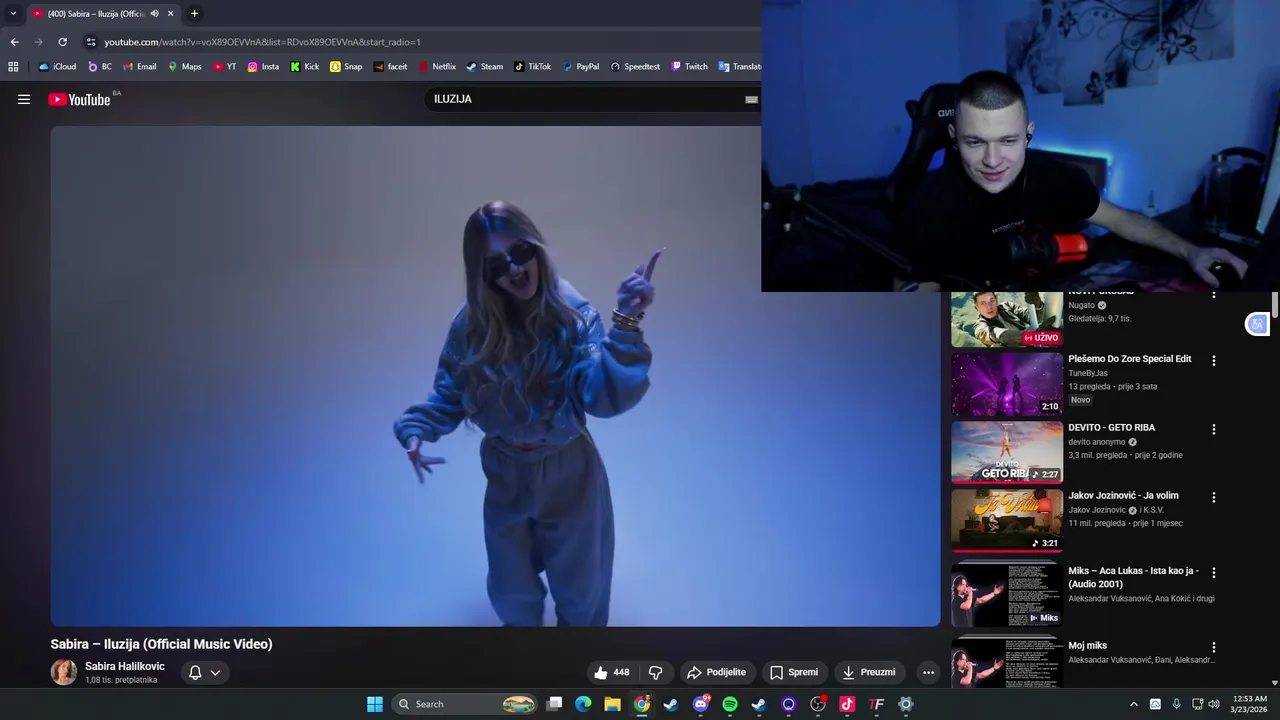Mute the YouTube tab audio
Viewport: 1280px width, 720px height.
pos(154,14)
